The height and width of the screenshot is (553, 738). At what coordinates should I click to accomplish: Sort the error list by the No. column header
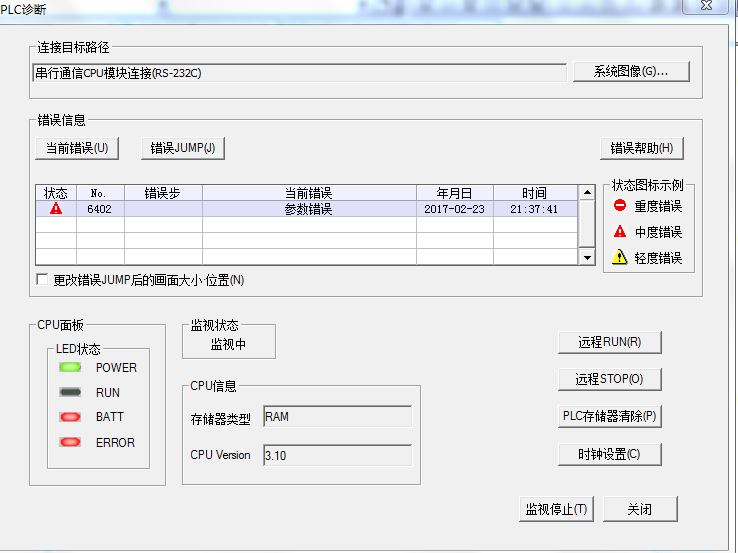point(99,193)
